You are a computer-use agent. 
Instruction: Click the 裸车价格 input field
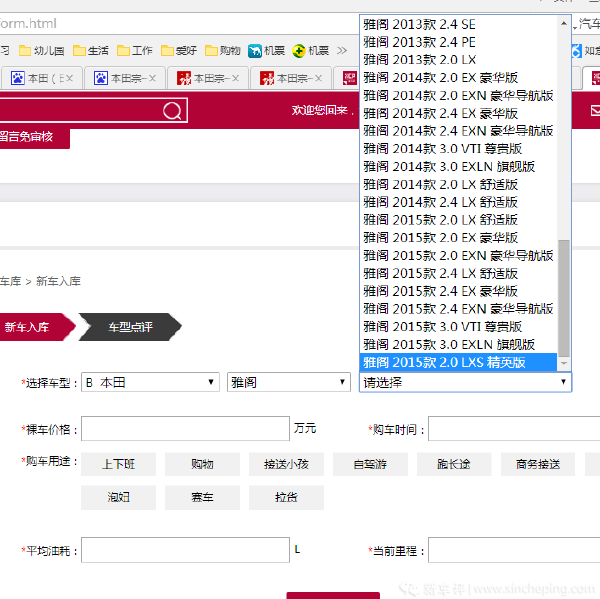tap(185, 429)
